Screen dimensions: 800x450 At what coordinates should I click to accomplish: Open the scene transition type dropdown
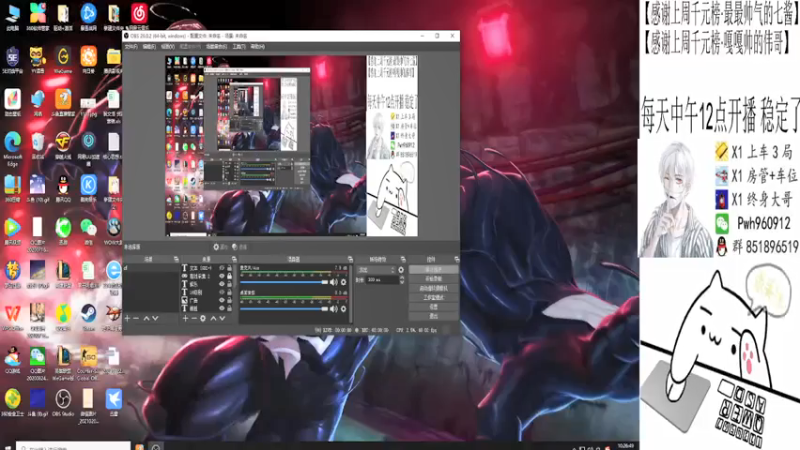377,270
